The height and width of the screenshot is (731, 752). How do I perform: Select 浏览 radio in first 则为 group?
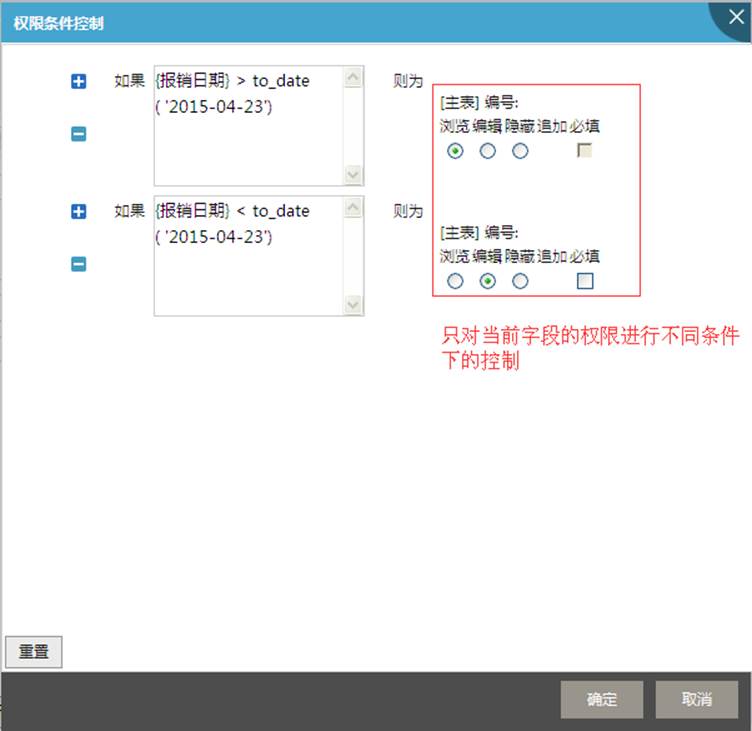click(x=455, y=151)
